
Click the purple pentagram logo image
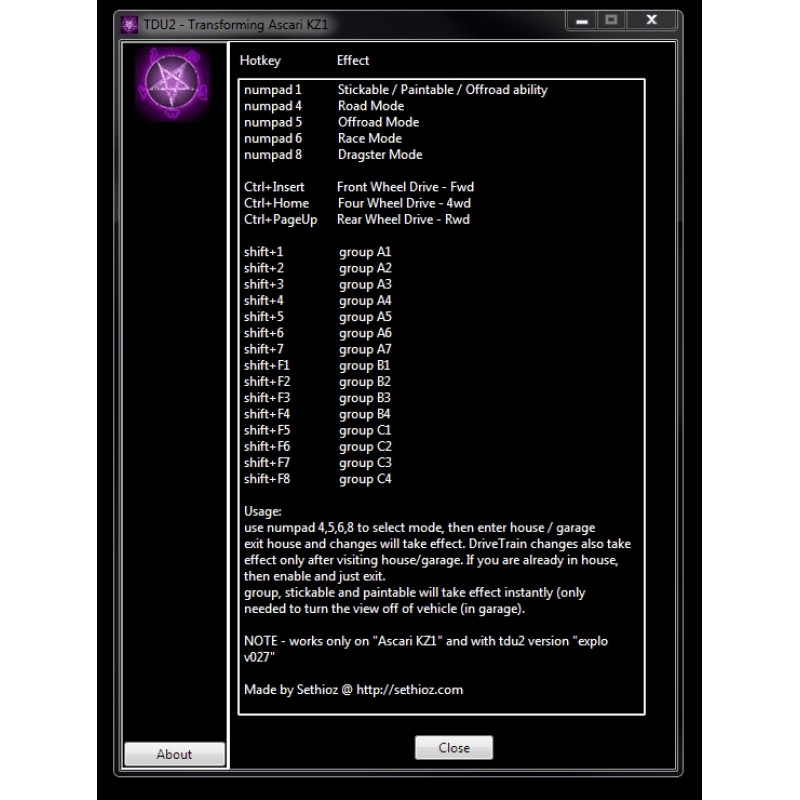coord(172,83)
